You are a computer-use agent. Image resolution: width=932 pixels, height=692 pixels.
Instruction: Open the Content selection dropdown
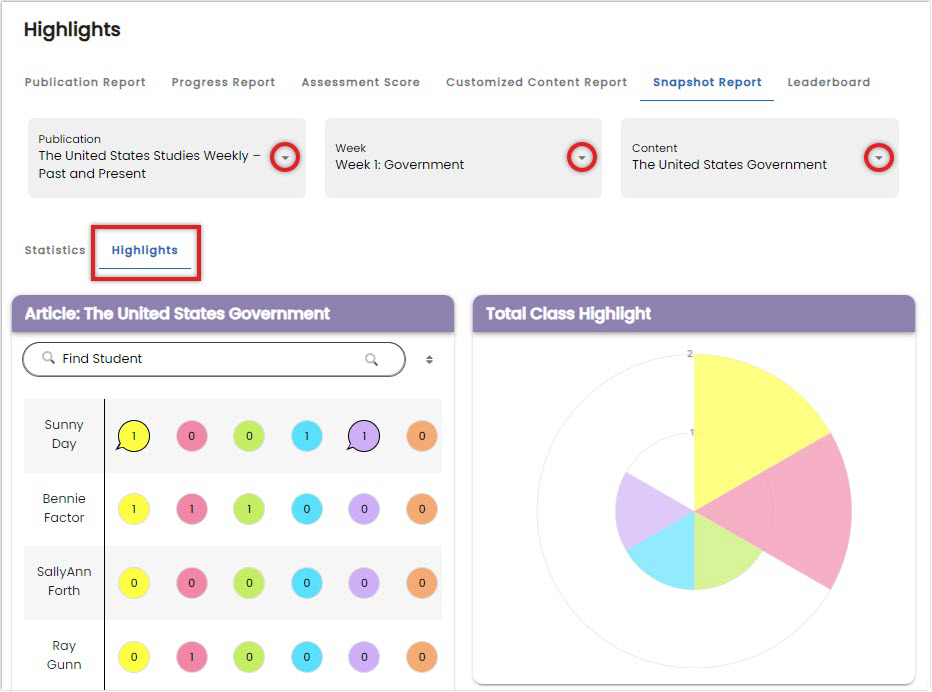pyautogui.click(x=878, y=157)
